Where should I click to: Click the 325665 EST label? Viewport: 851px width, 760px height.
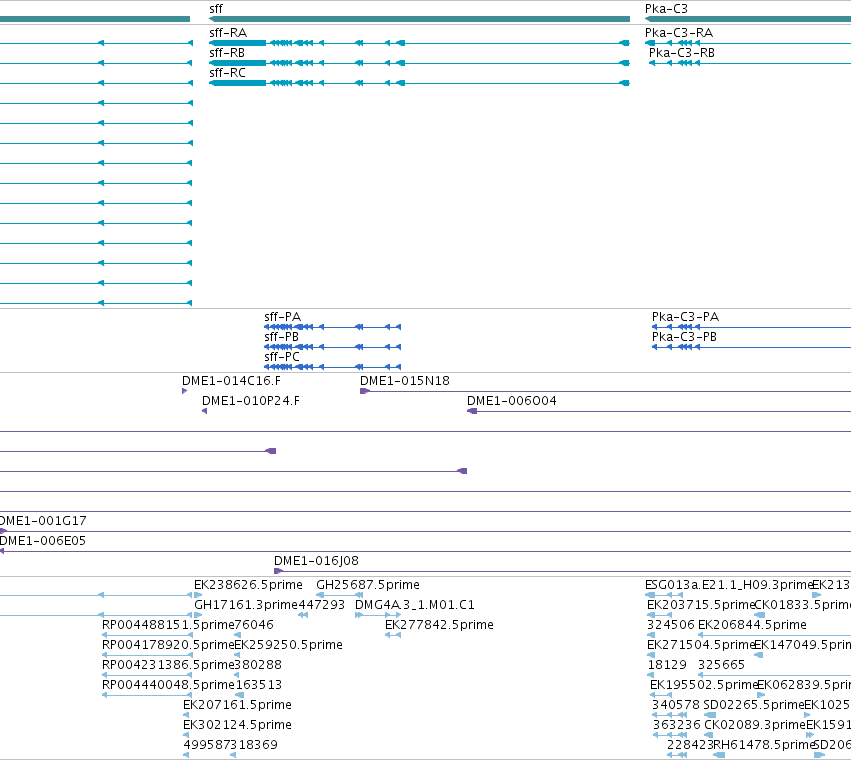click(x=721, y=666)
